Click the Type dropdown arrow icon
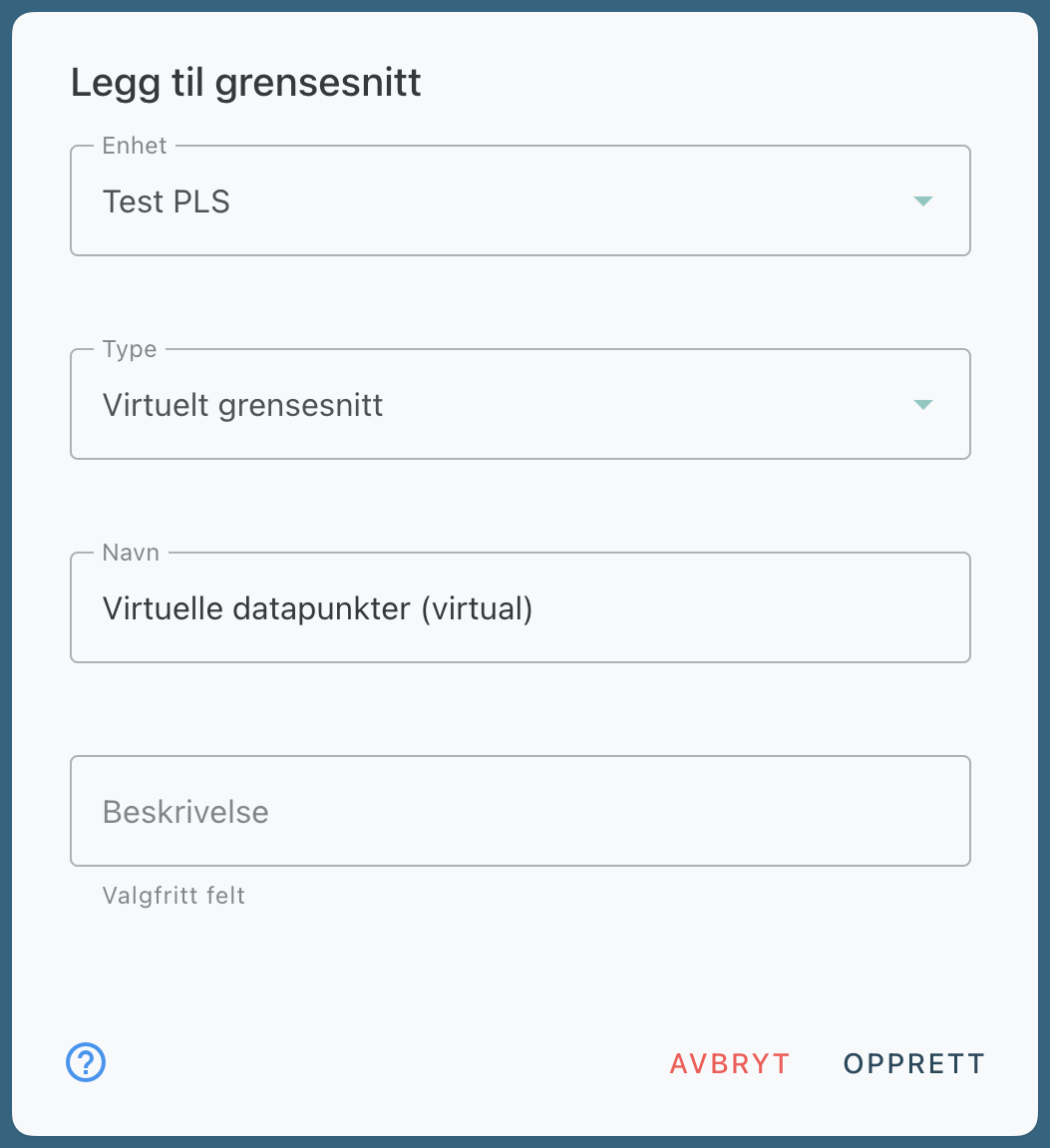 (922, 405)
